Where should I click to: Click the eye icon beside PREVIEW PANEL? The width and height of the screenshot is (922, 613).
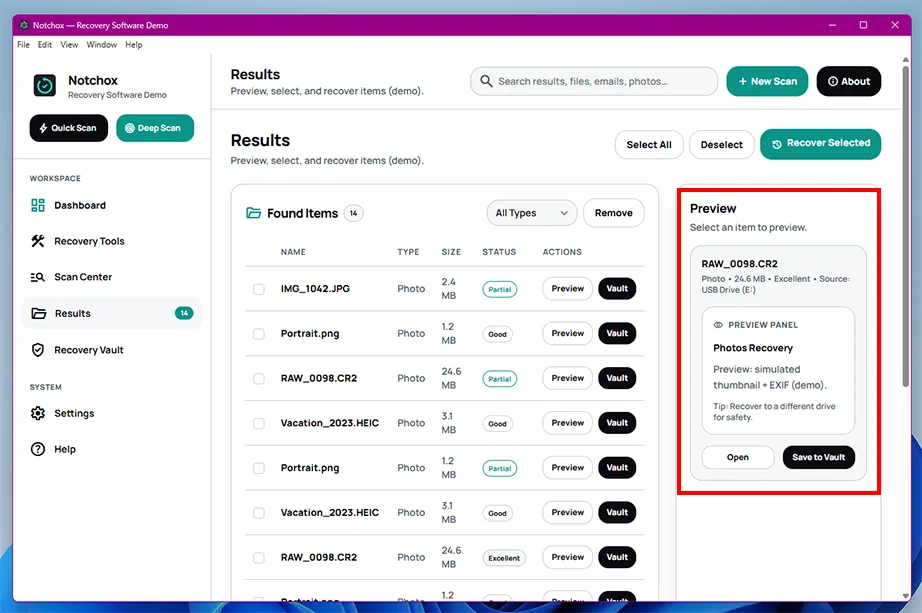pyautogui.click(x=718, y=325)
